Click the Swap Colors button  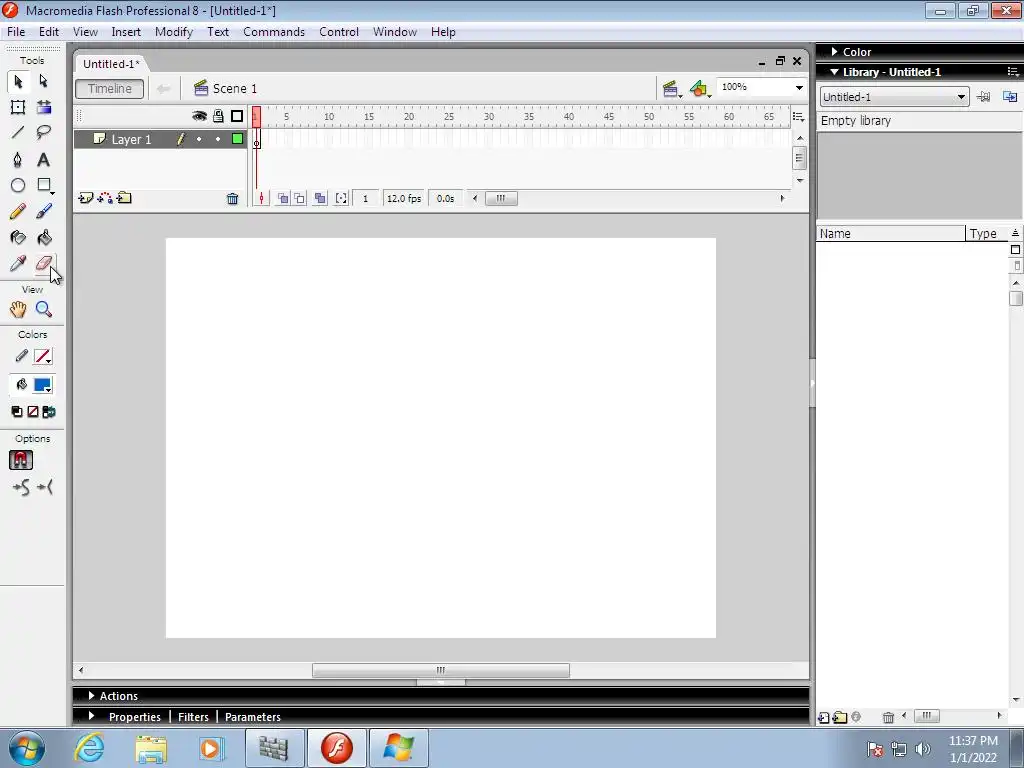[49, 412]
